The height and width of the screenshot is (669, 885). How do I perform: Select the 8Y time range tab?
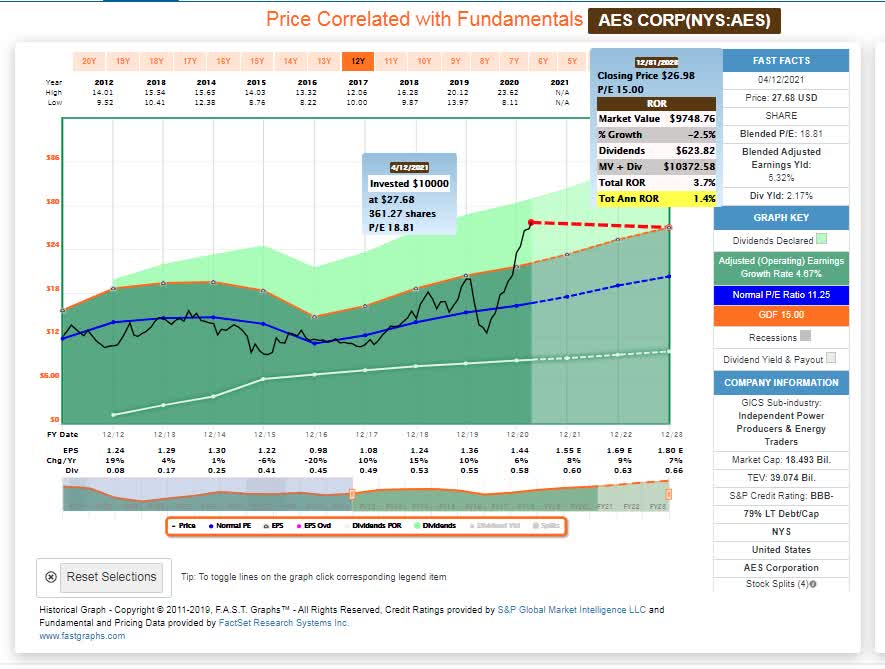(x=485, y=62)
